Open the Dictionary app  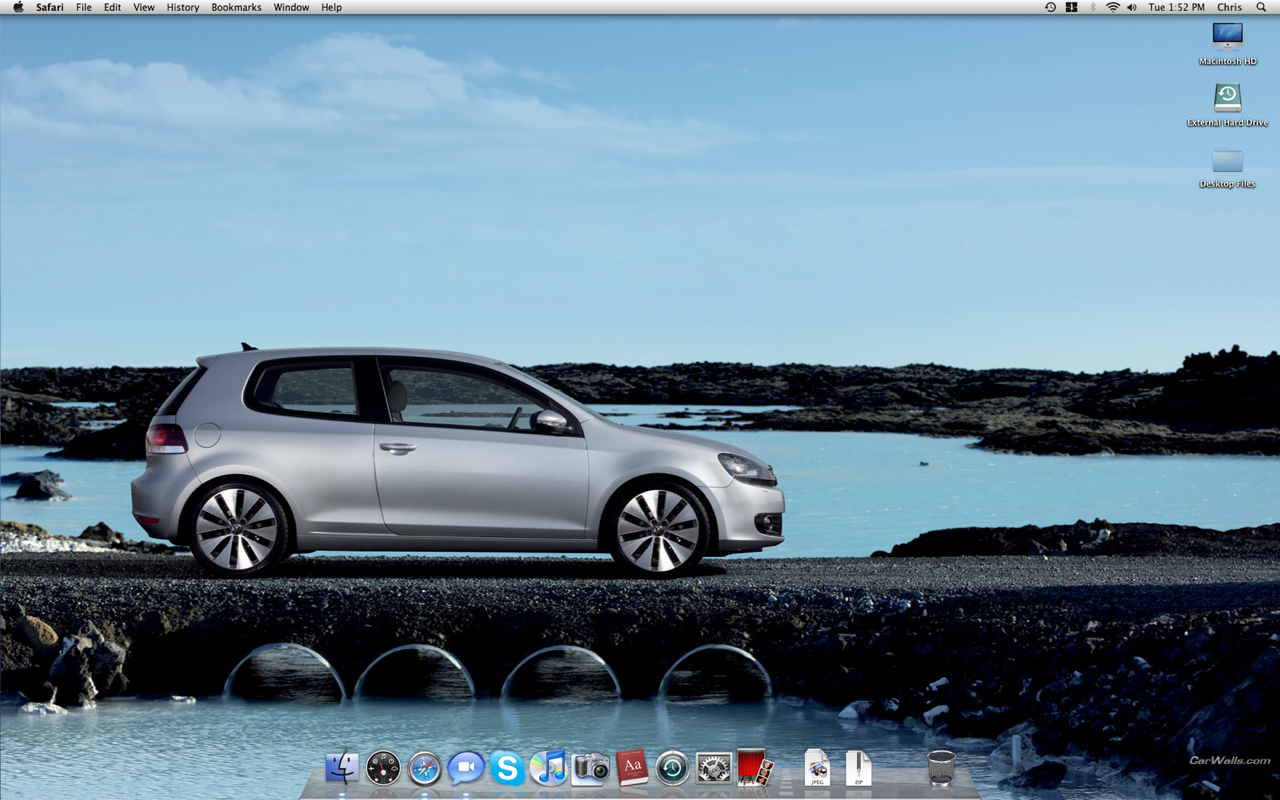(632, 768)
